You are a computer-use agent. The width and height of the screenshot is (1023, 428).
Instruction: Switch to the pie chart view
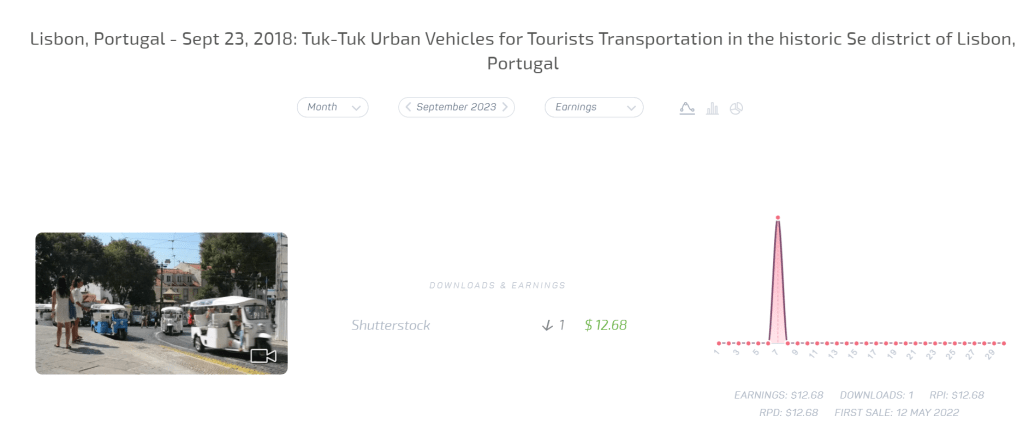coord(736,108)
